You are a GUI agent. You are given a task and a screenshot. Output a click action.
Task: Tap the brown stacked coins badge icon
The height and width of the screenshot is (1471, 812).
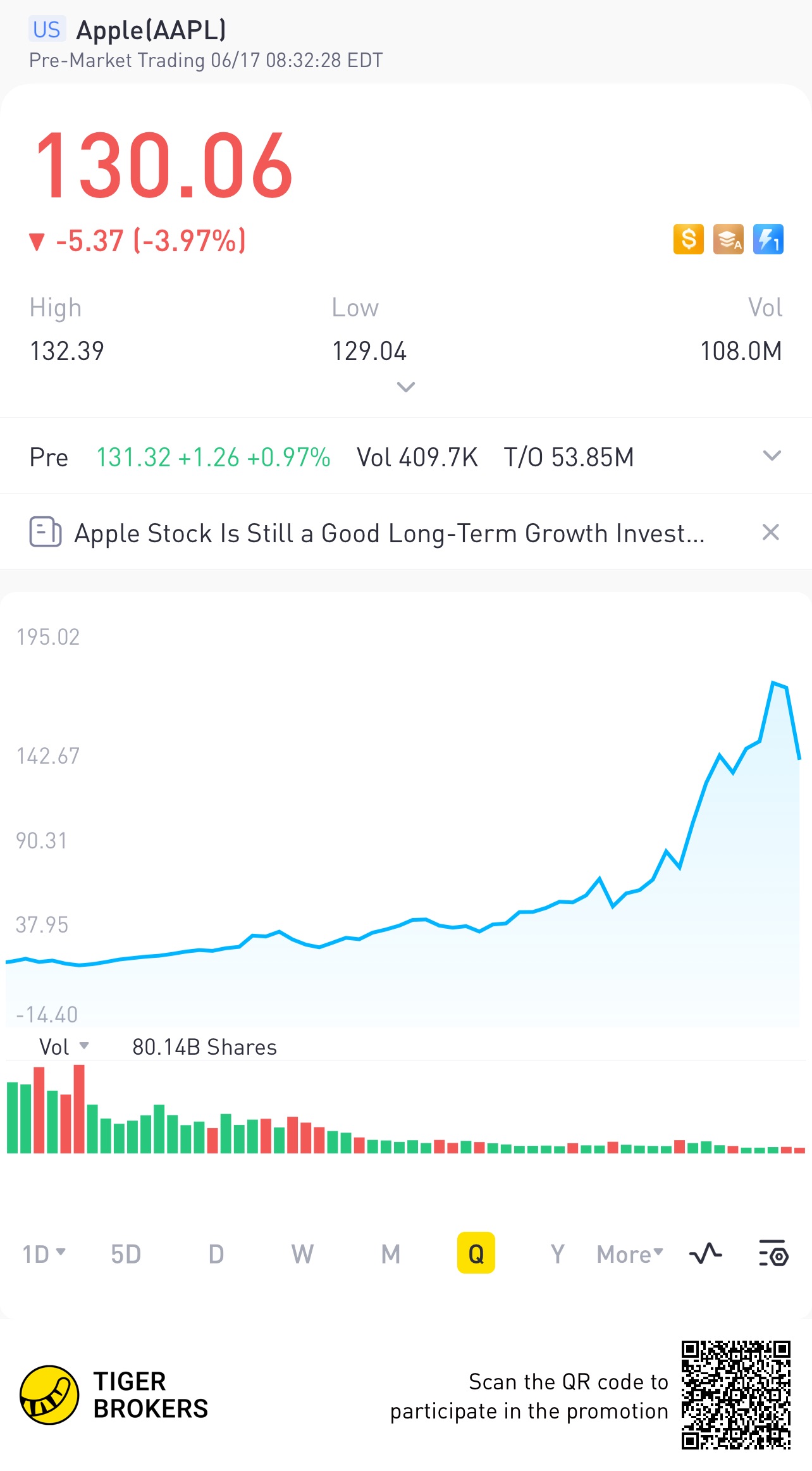(x=728, y=240)
